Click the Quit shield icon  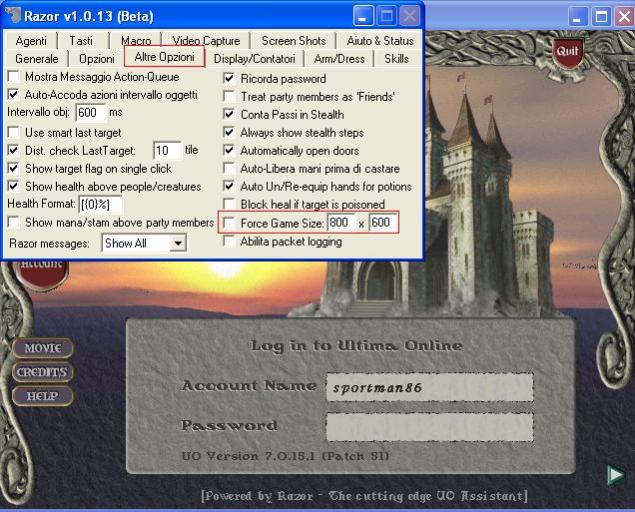pos(567,51)
